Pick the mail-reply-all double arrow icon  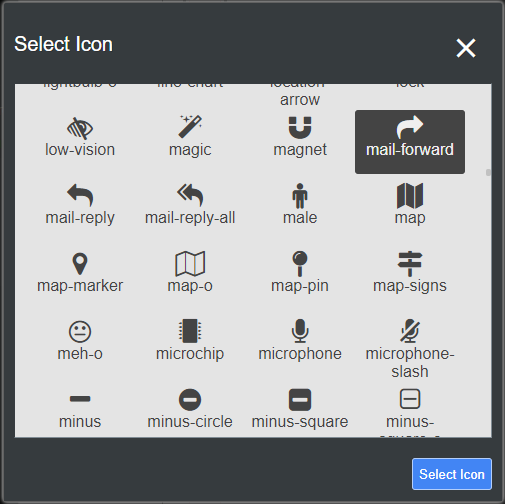coord(190,195)
